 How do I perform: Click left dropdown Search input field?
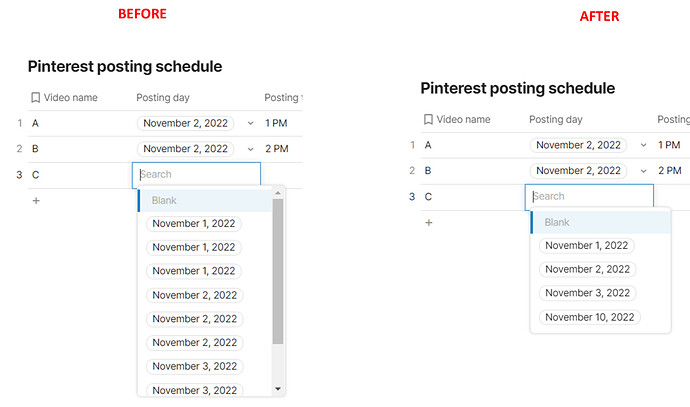[196, 174]
